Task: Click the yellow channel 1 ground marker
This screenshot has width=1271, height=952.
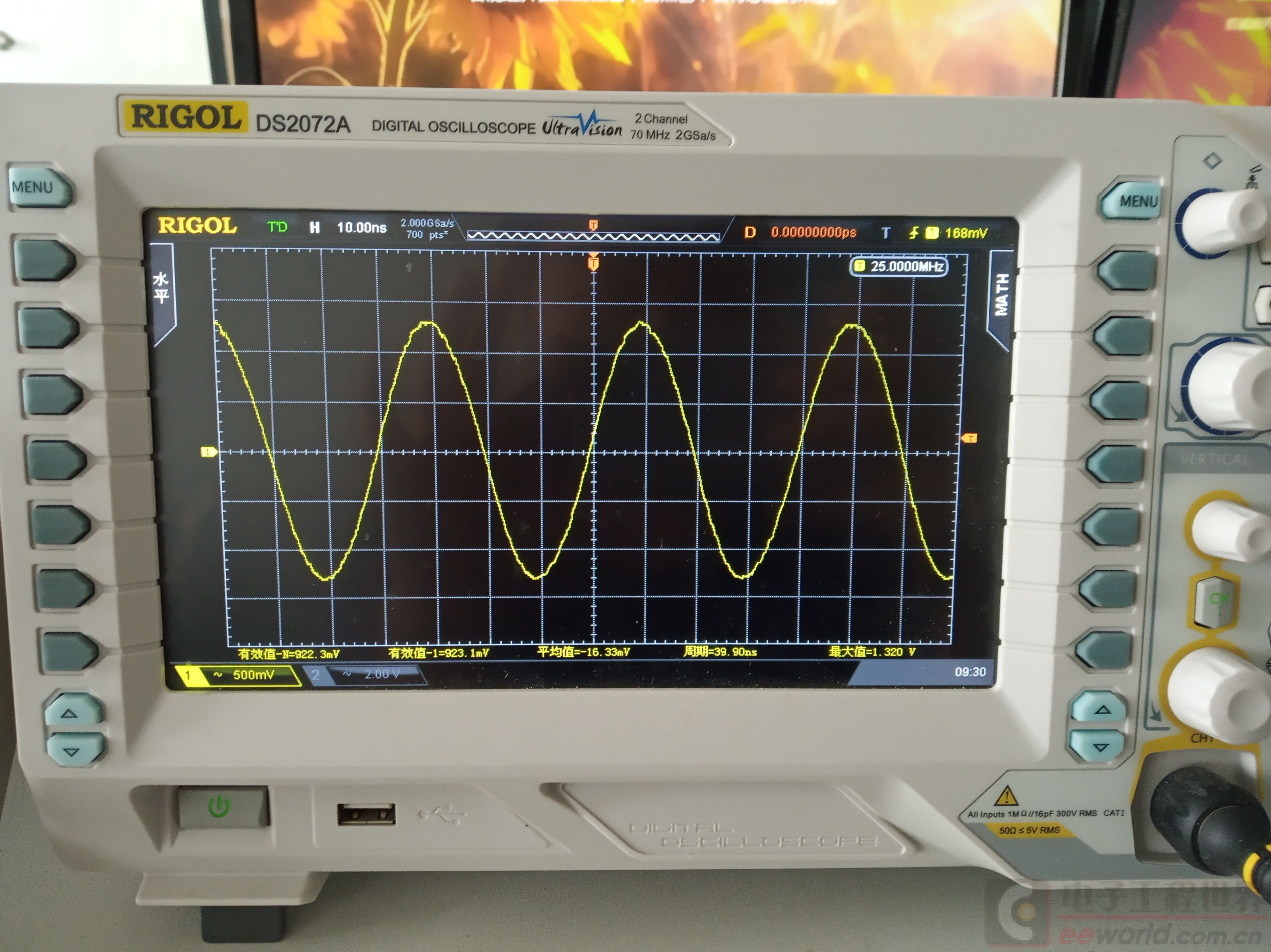Action: (x=209, y=452)
